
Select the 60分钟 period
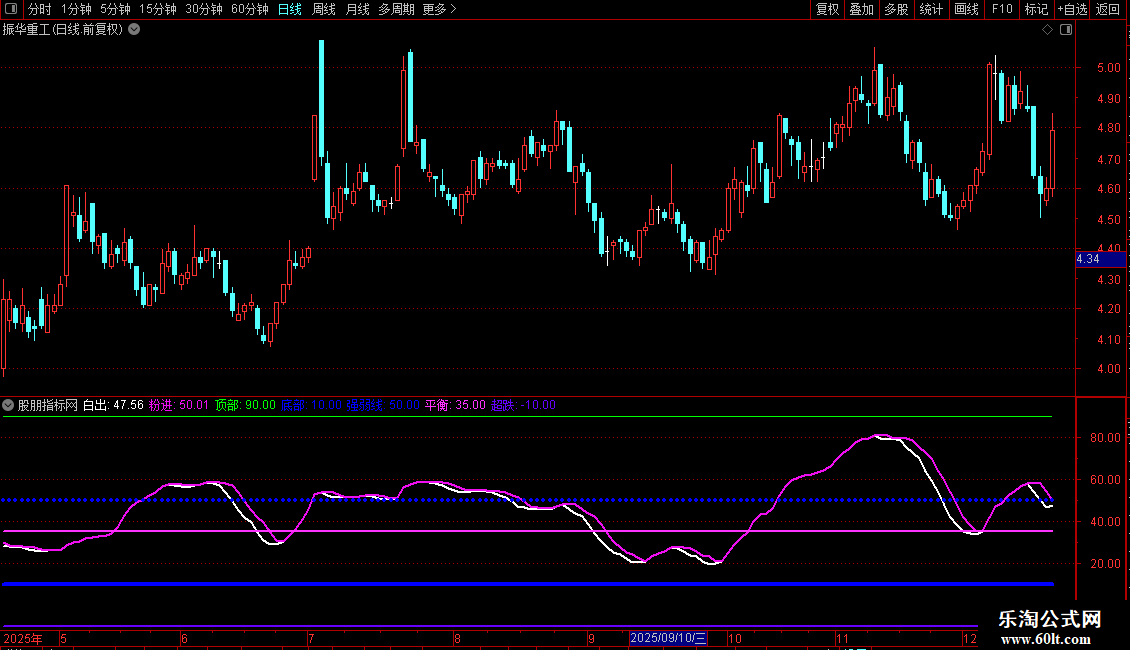pos(249,9)
